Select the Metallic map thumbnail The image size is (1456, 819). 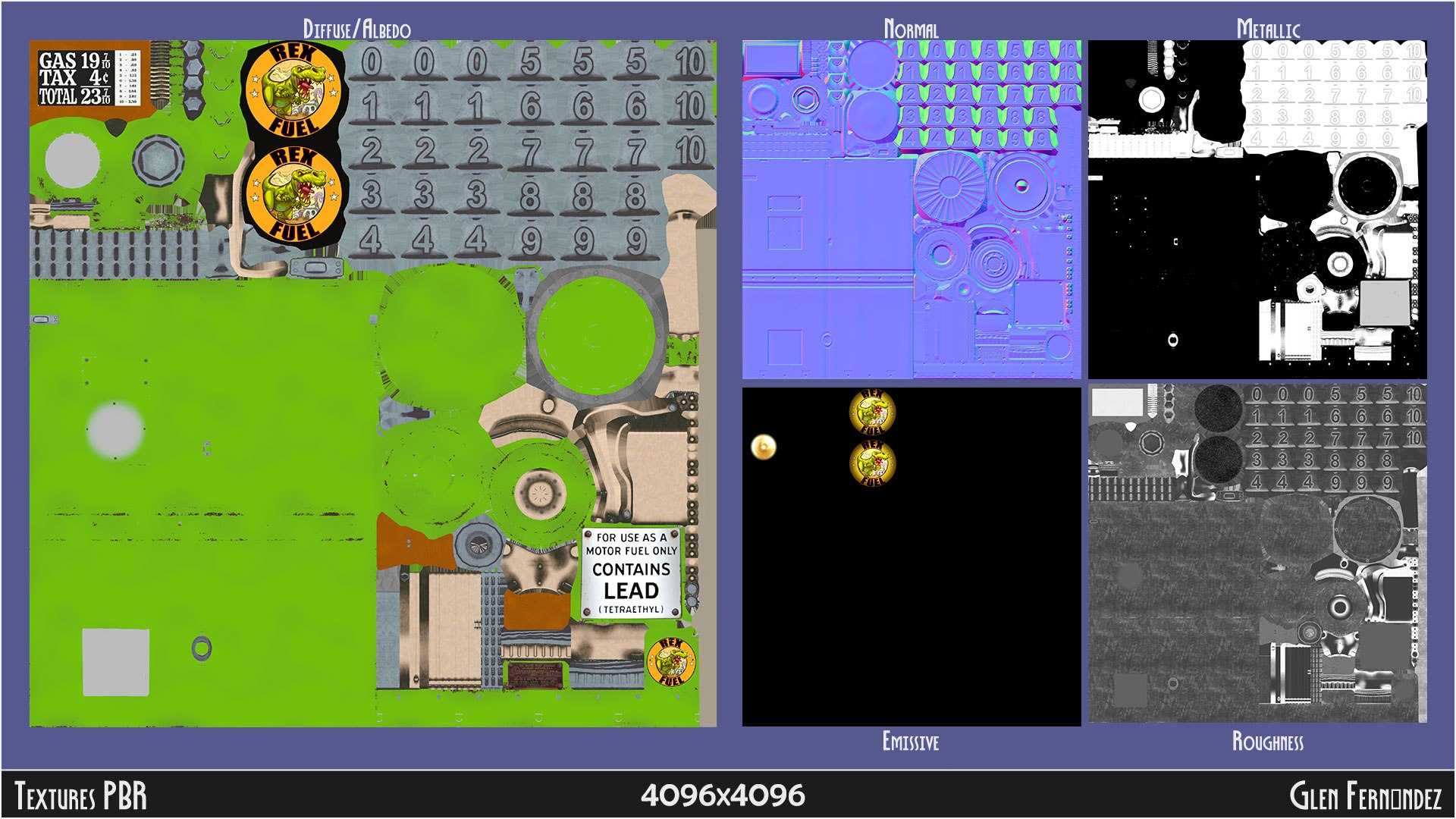point(1257,210)
